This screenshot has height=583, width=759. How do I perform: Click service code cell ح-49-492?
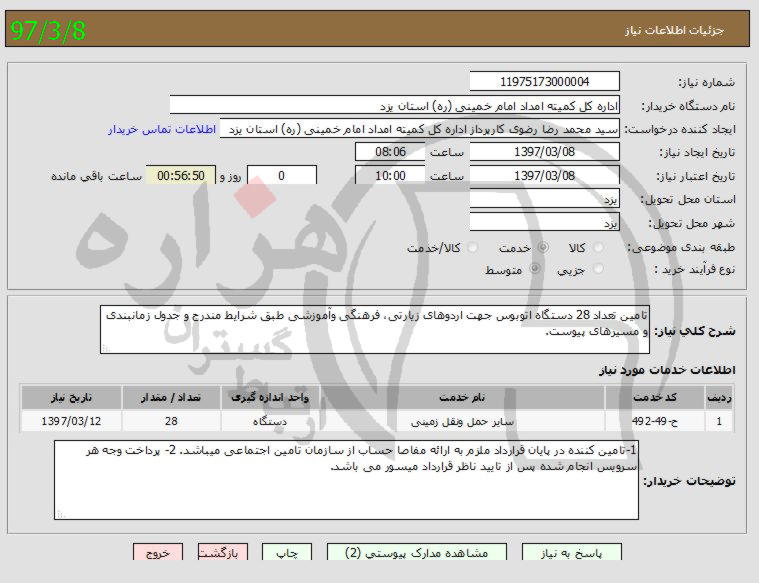tap(655, 421)
